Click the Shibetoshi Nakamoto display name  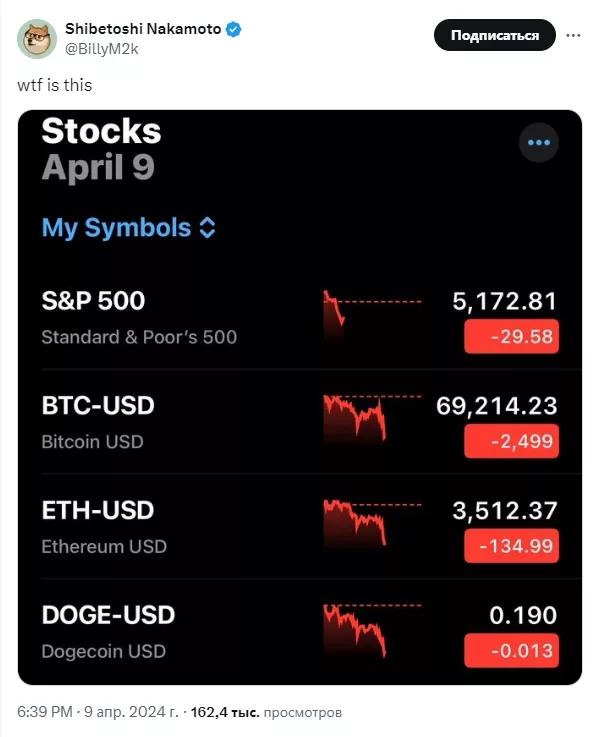pos(143,29)
